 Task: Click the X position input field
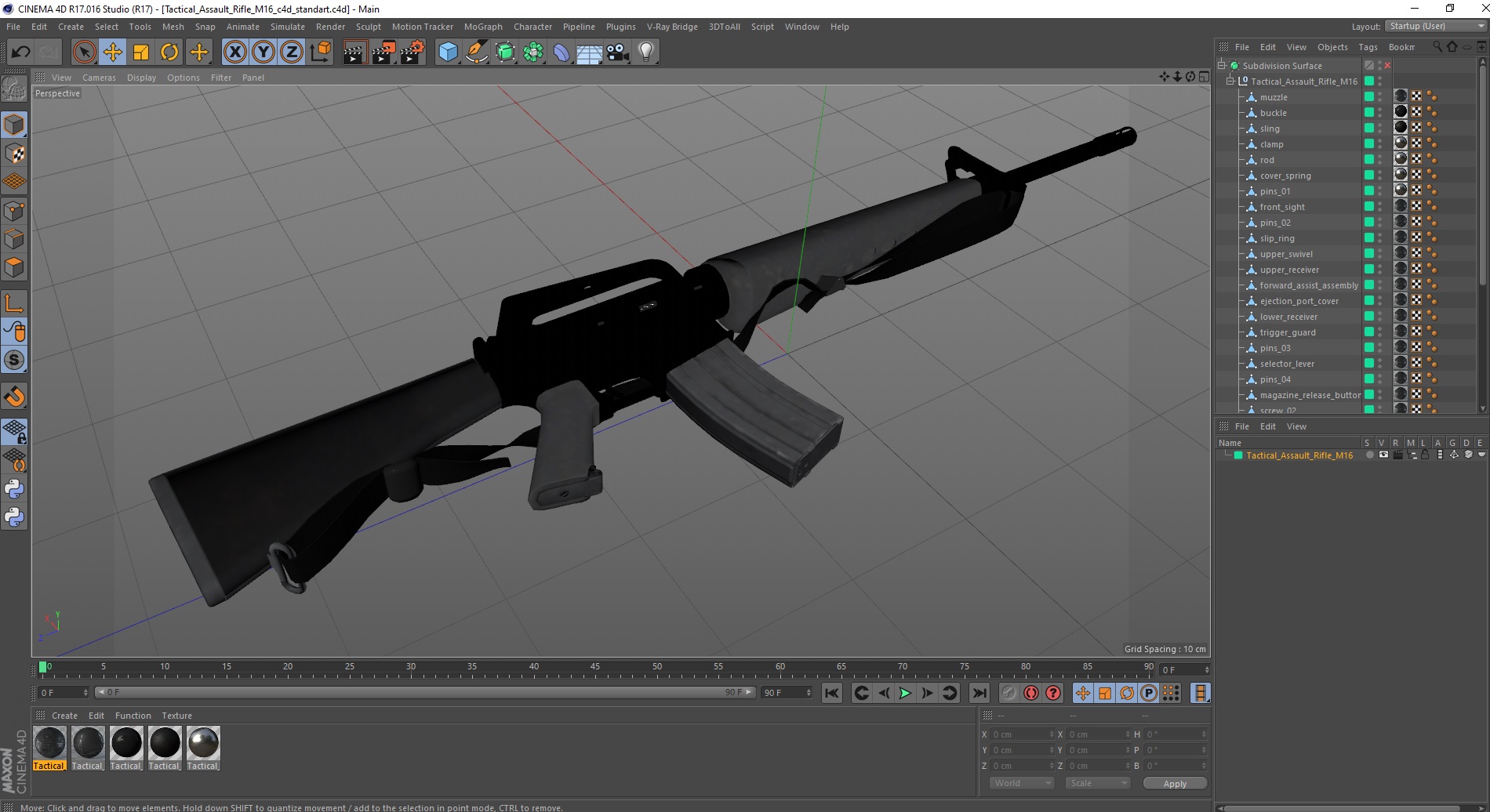coord(1023,734)
